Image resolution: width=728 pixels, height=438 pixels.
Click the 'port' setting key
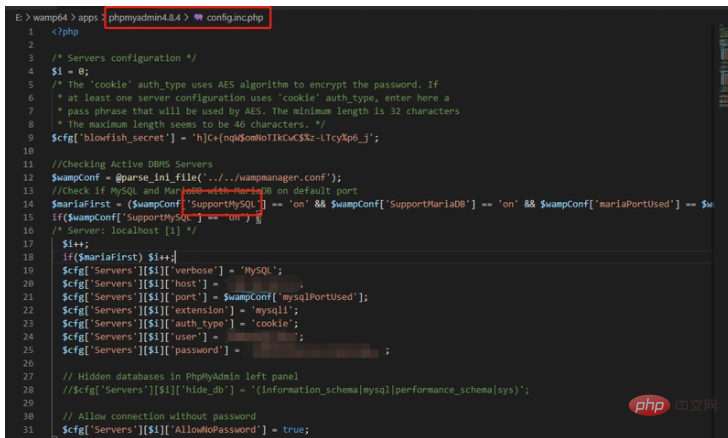click(186, 297)
